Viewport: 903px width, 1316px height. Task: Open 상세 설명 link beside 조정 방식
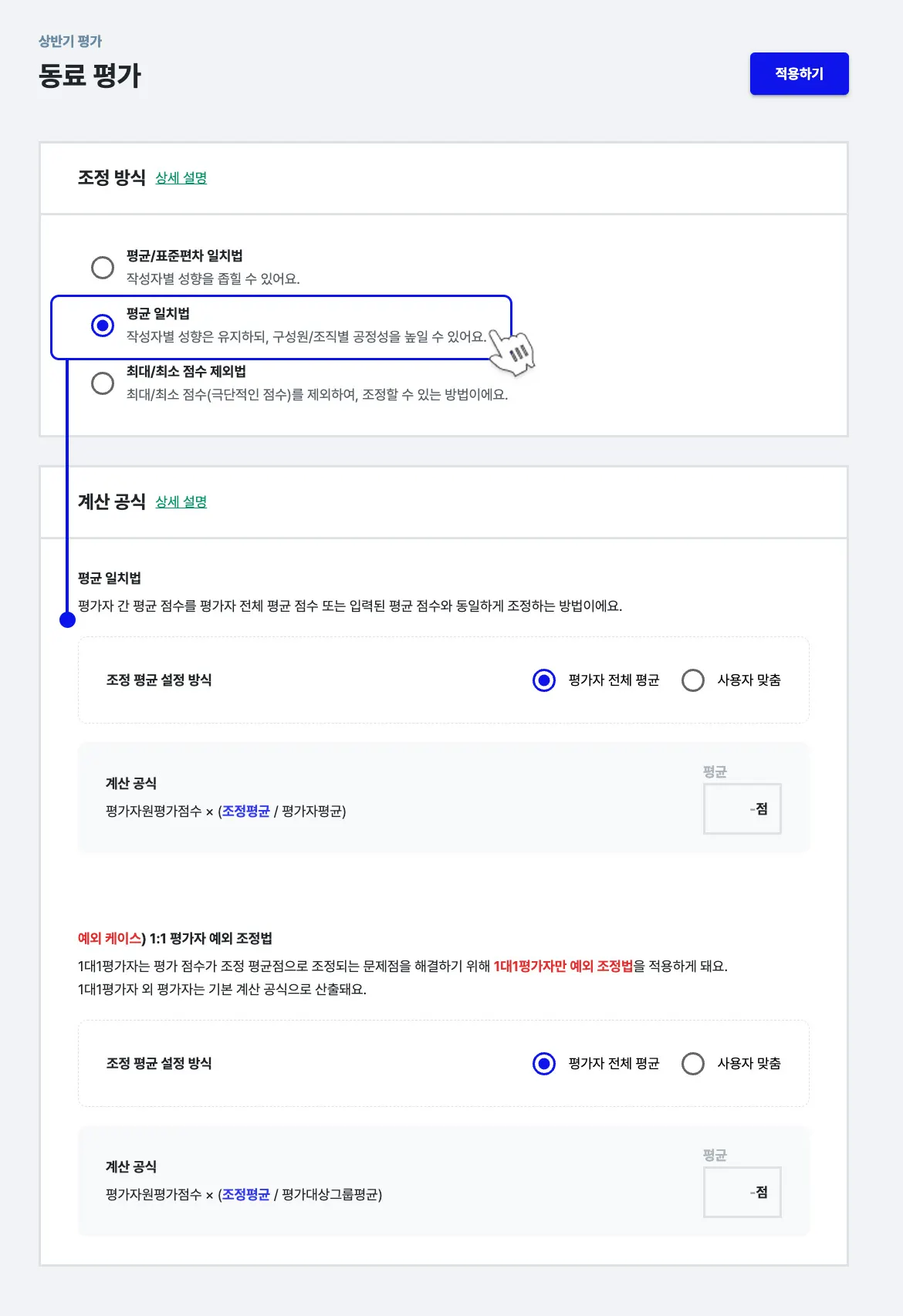pyautogui.click(x=181, y=178)
